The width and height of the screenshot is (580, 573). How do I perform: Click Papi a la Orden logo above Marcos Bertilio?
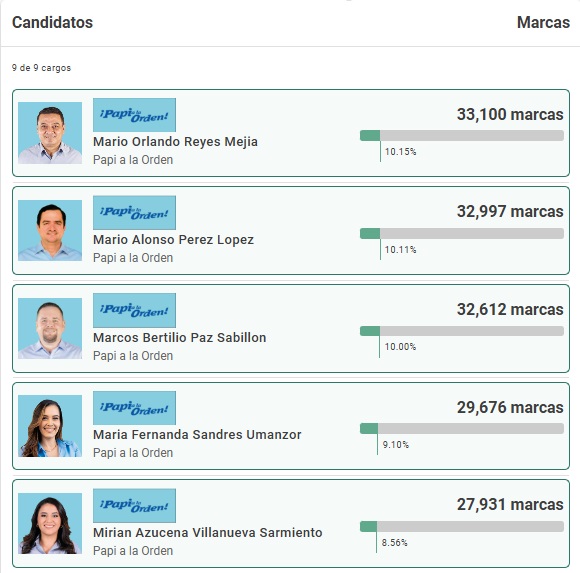click(134, 310)
